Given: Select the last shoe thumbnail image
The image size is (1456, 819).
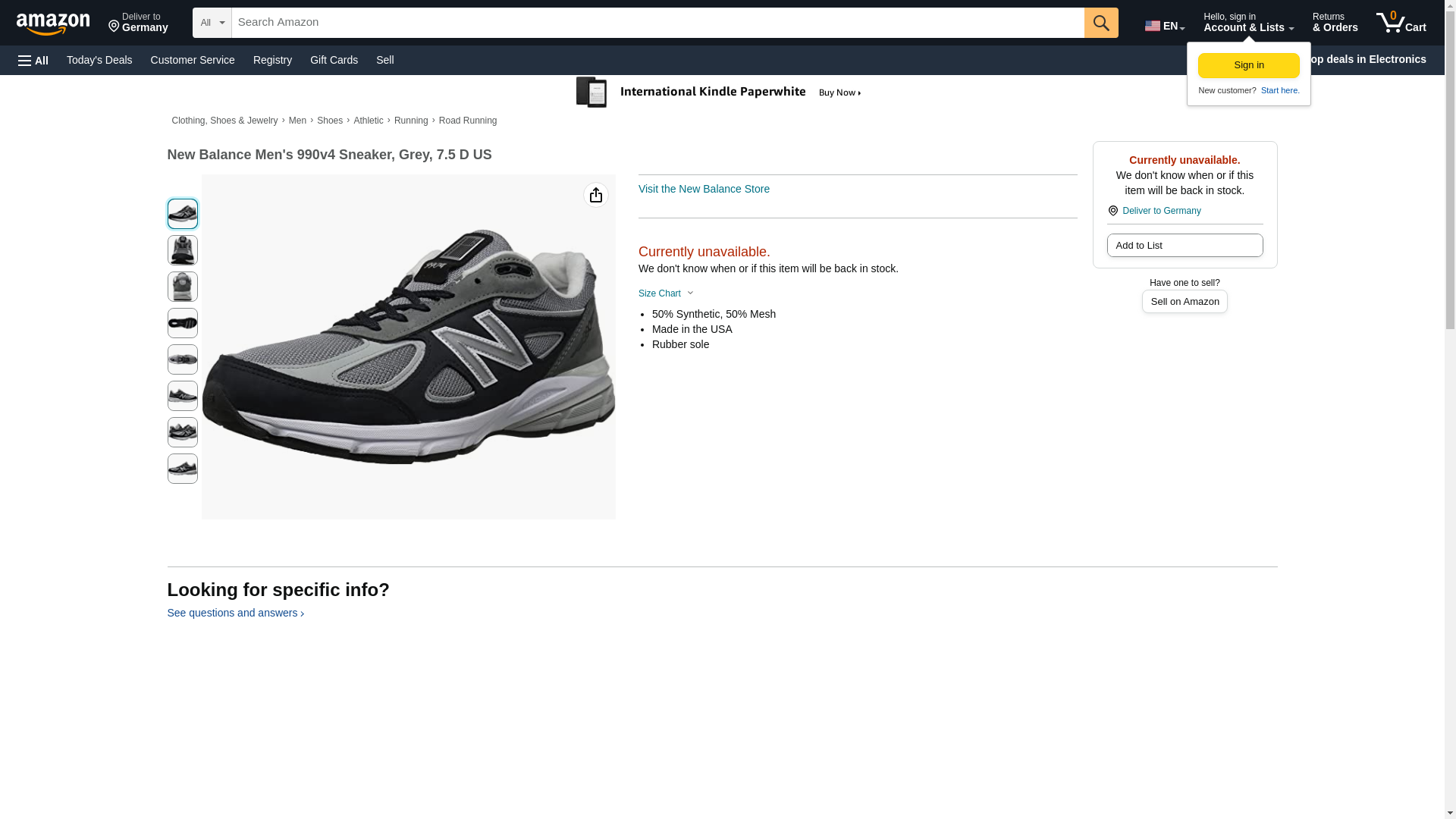Looking at the screenshot, I should click(x=182, y=469).
